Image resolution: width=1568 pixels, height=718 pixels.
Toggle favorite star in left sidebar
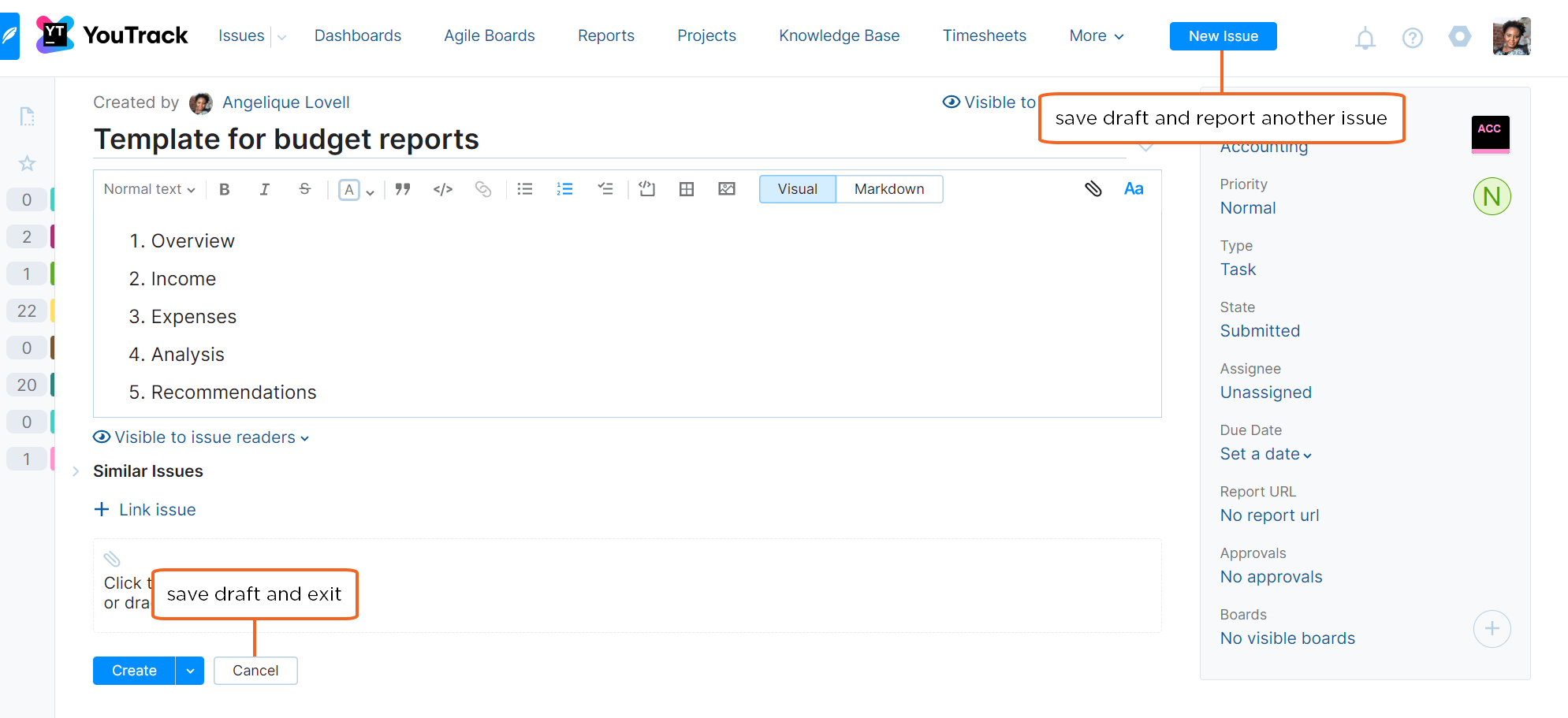27,163
